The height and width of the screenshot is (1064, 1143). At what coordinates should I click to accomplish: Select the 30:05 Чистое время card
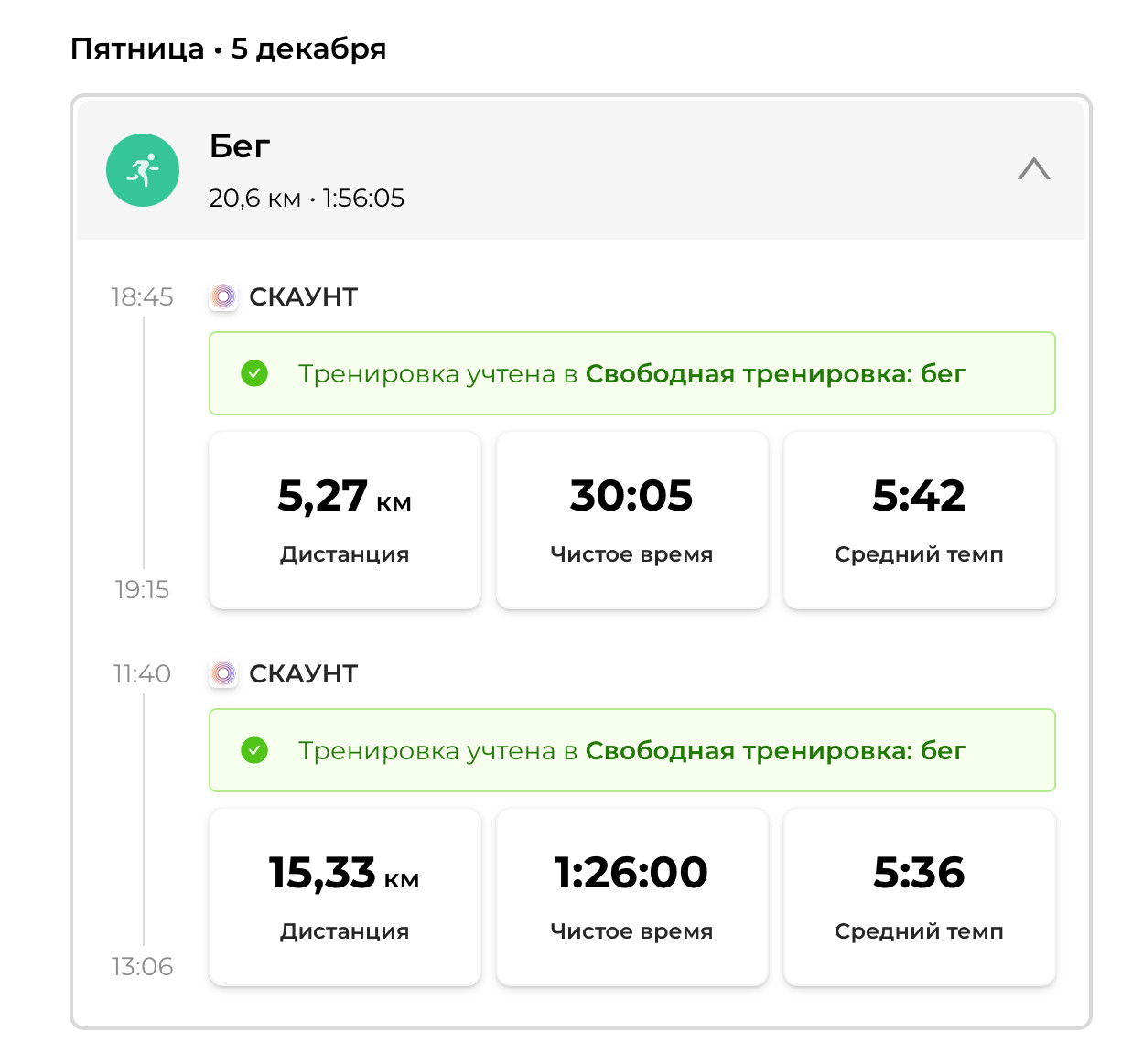click(x=632, y=520)
